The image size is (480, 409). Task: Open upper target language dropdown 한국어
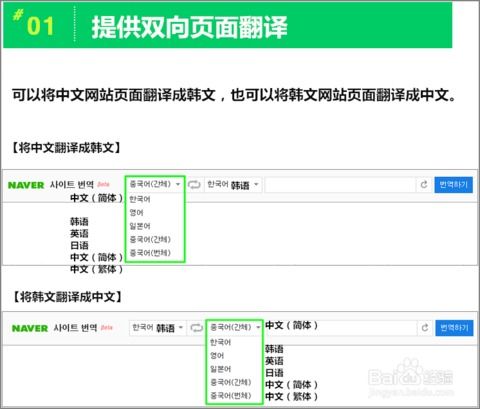pyautogui.click(x=233, y=184)
